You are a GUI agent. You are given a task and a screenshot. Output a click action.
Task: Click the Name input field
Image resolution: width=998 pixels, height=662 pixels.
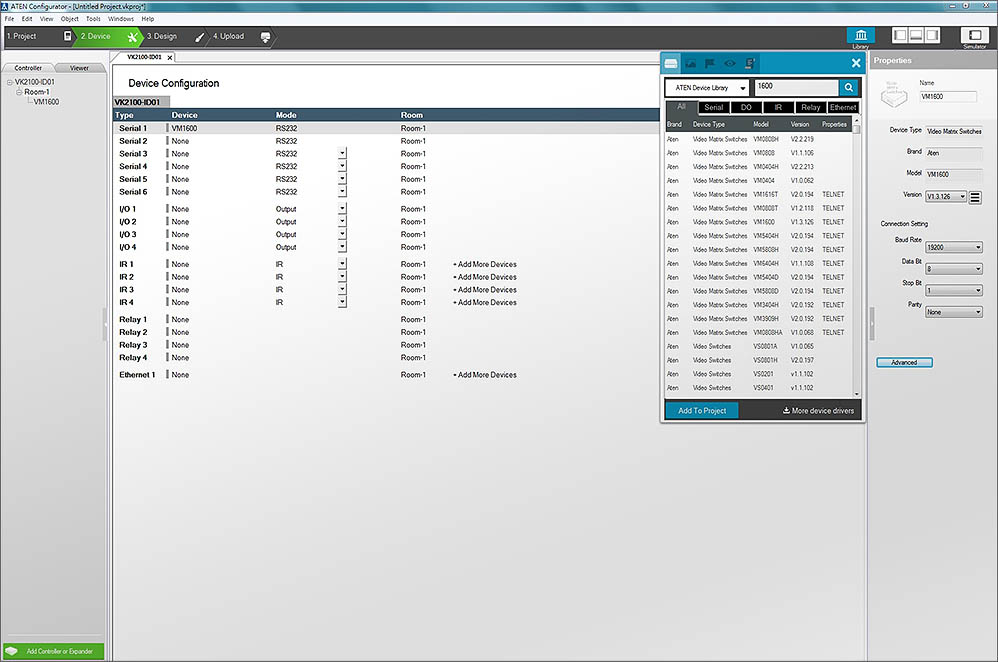[946, 97]
